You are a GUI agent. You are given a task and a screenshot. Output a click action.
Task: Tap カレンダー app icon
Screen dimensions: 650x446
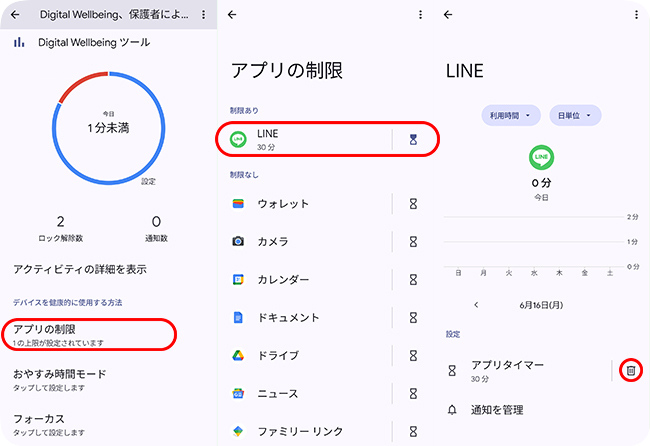coord(238,280)
